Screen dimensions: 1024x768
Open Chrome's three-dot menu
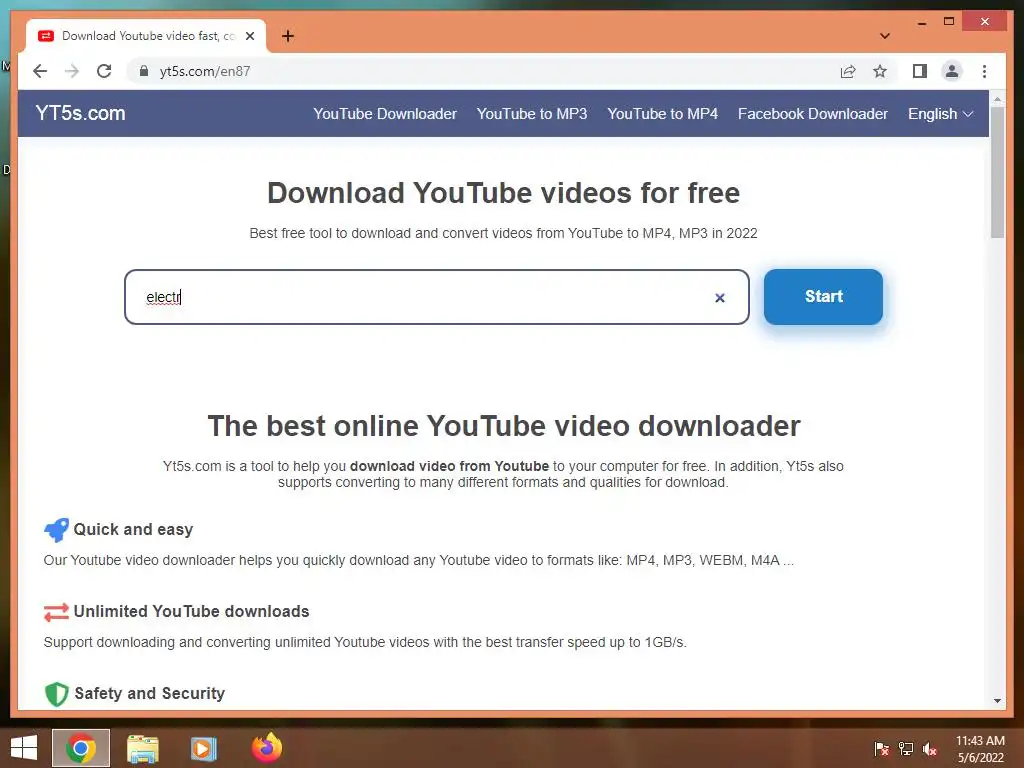[x=984, y=71]
